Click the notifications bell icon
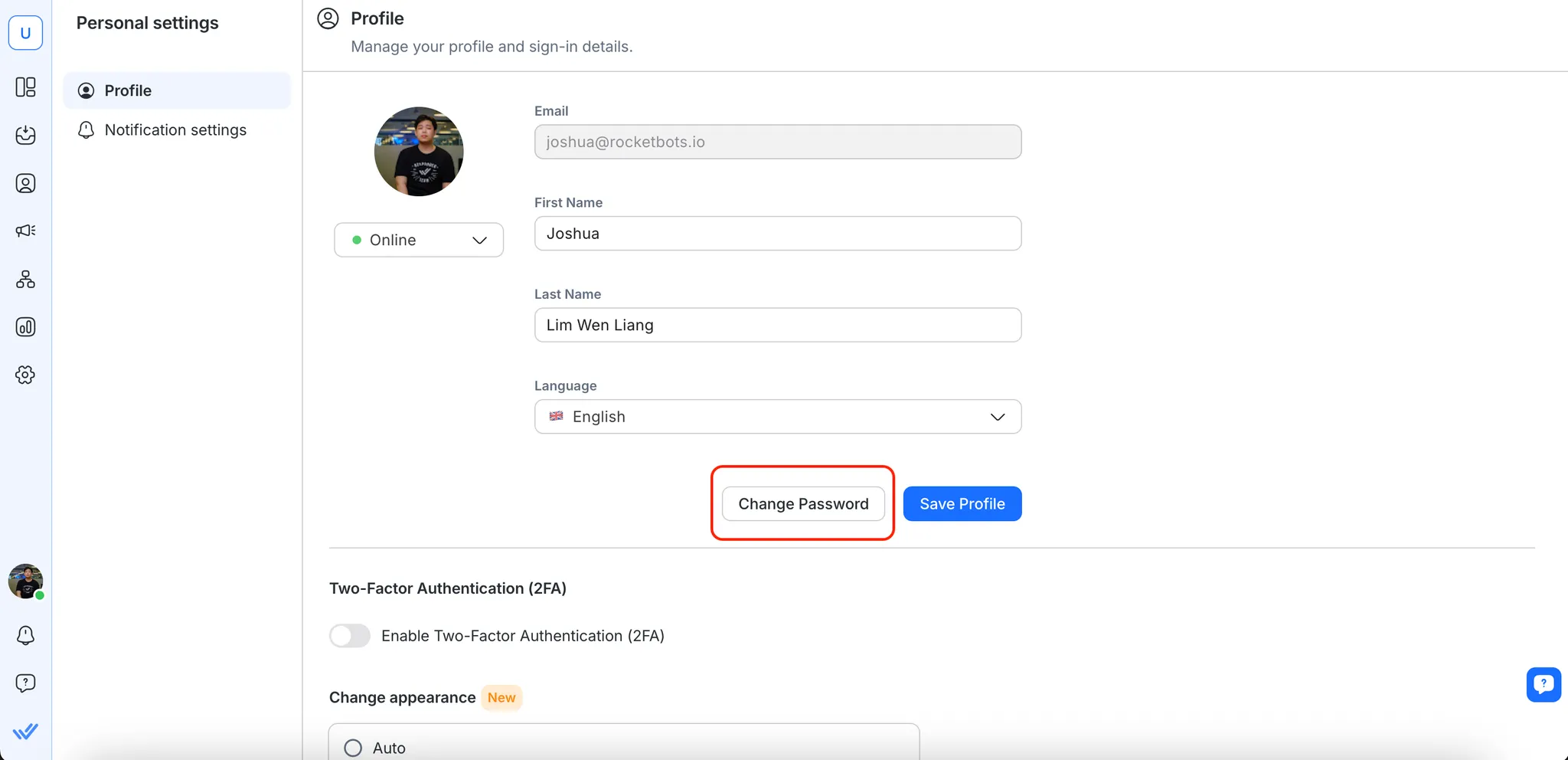Screen dimensions: 1568x760 click(25, 635)
